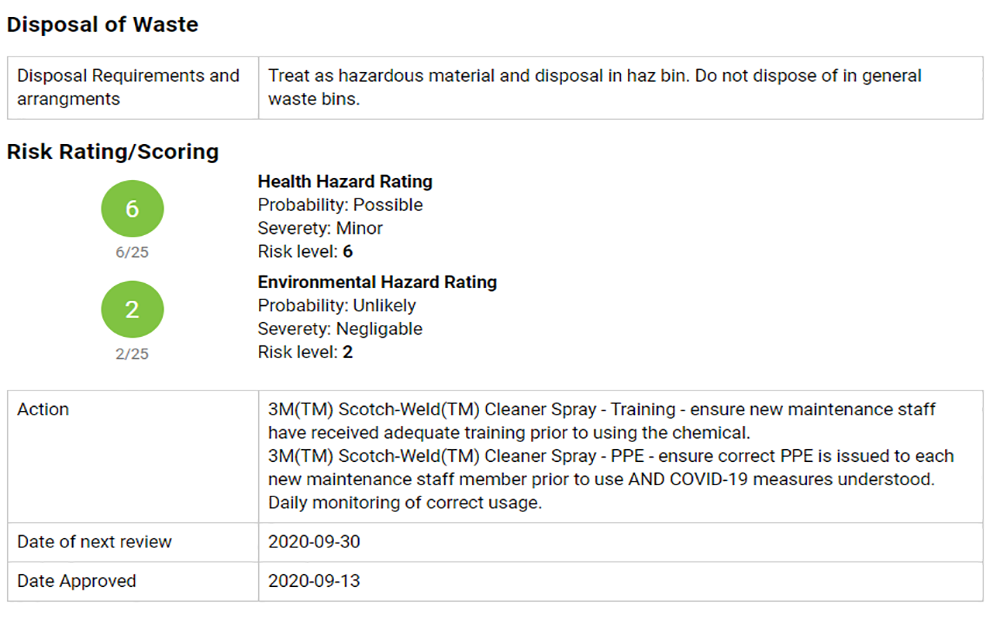
Task: Click the Risk level: 2 text
Action: tap(305, 352)
